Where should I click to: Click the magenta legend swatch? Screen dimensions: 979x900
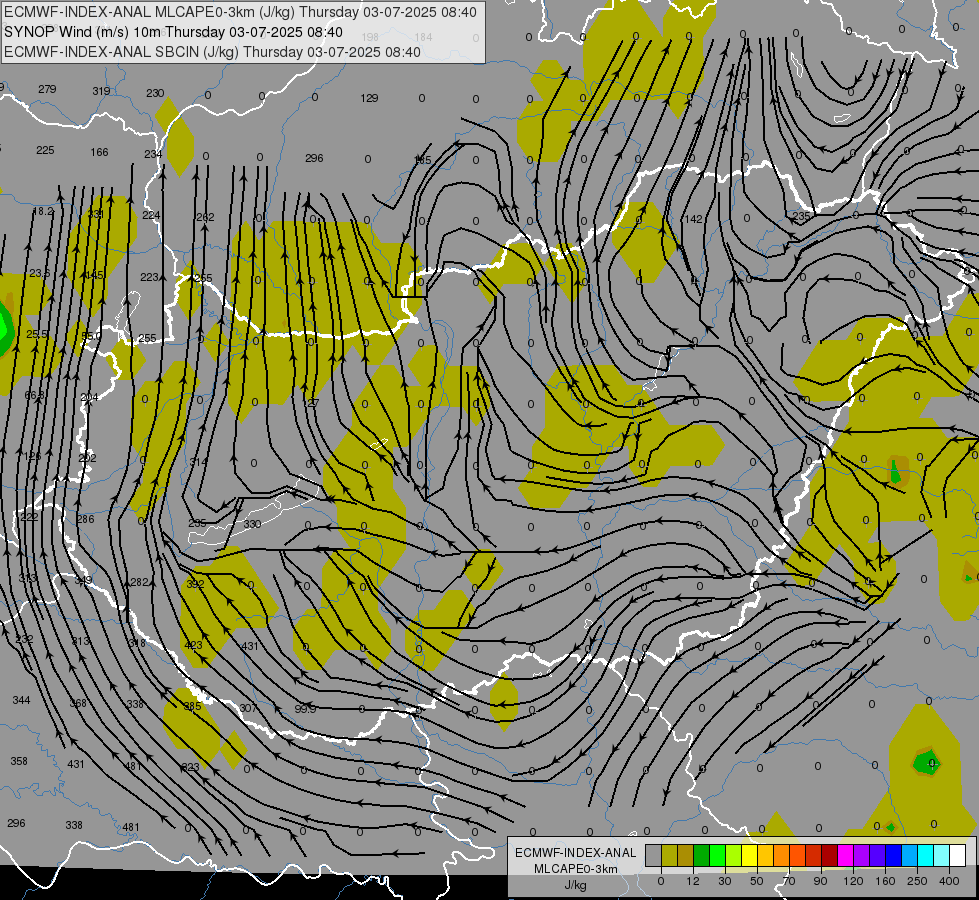[845, 856]
